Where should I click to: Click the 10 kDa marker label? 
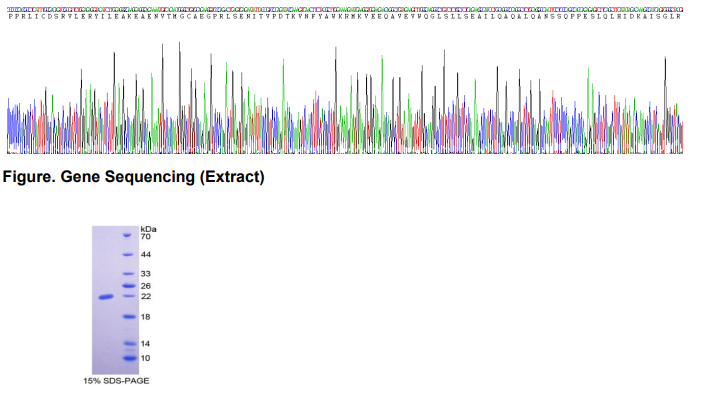(145, 358)
